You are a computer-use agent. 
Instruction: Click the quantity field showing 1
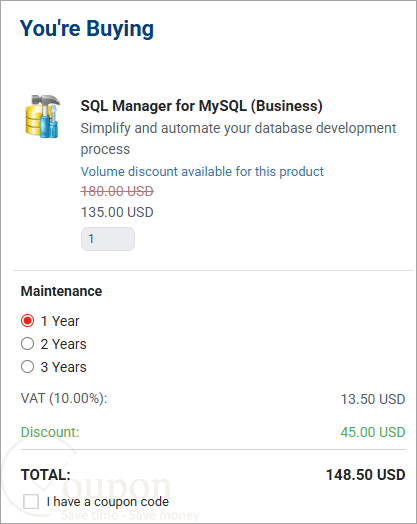pyautogui.click(x=108, y=239)
